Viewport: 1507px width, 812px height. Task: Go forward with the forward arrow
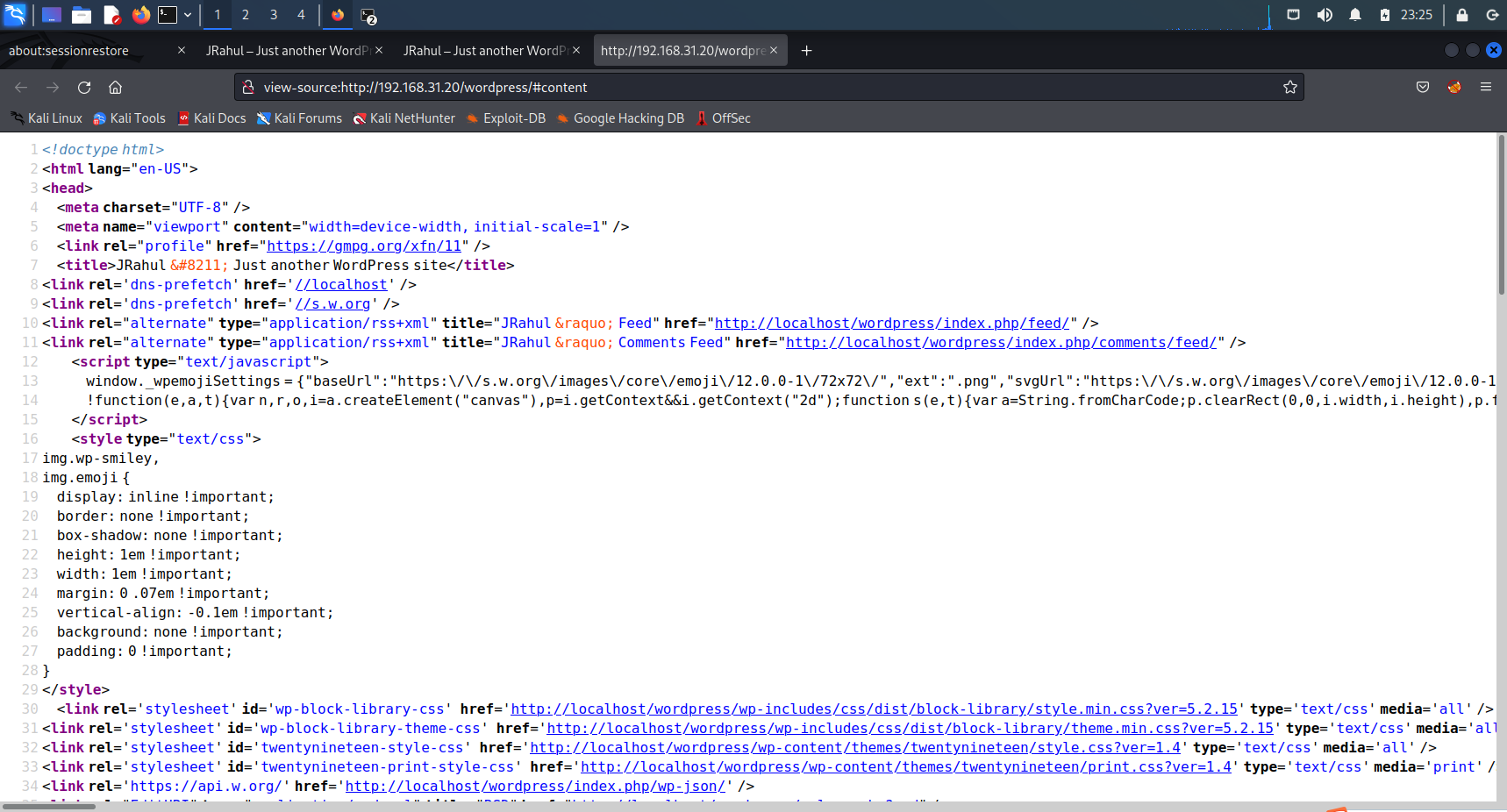(x=53, y=87)
